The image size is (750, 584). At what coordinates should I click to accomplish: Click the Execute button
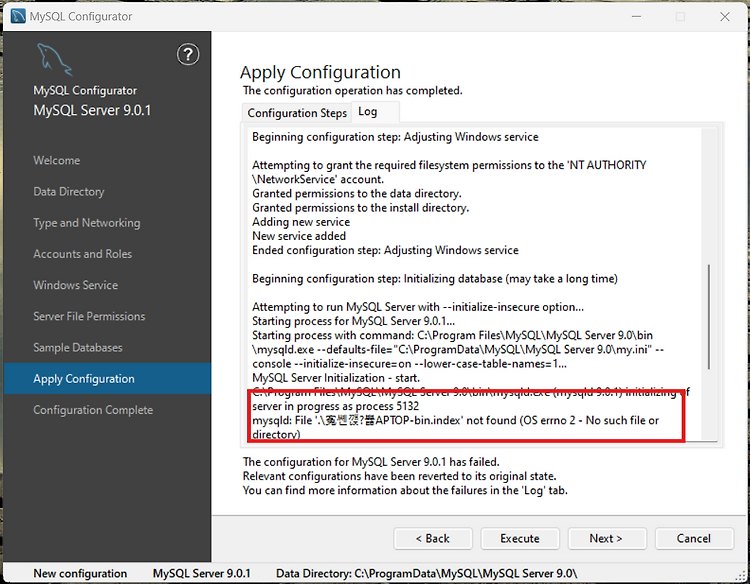click(520, 539)
